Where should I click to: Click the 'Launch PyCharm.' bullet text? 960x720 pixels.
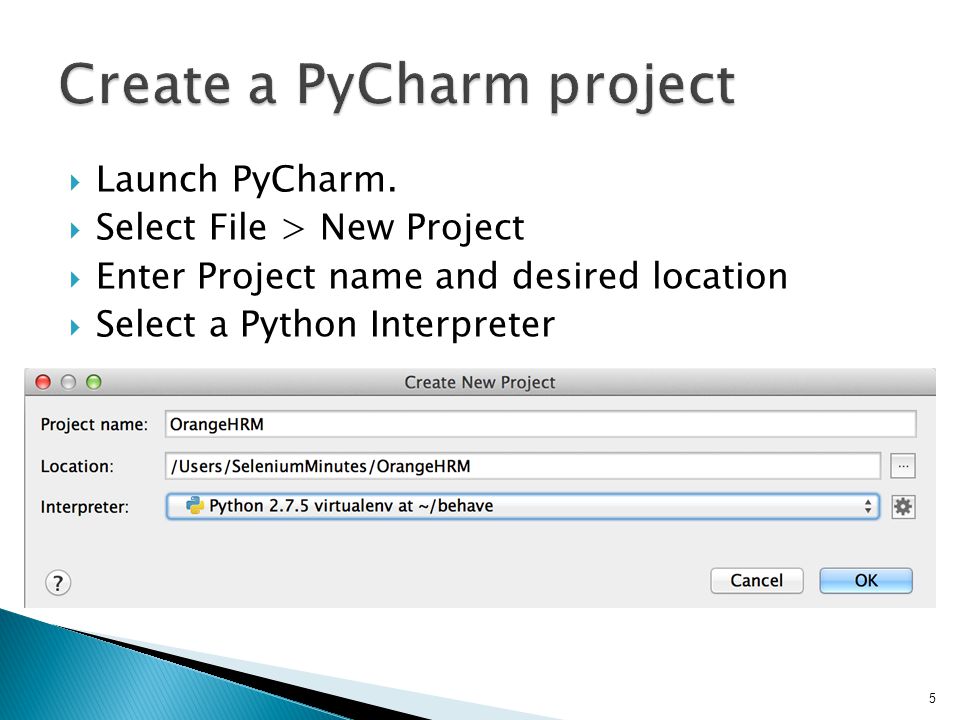coord(247,180)
